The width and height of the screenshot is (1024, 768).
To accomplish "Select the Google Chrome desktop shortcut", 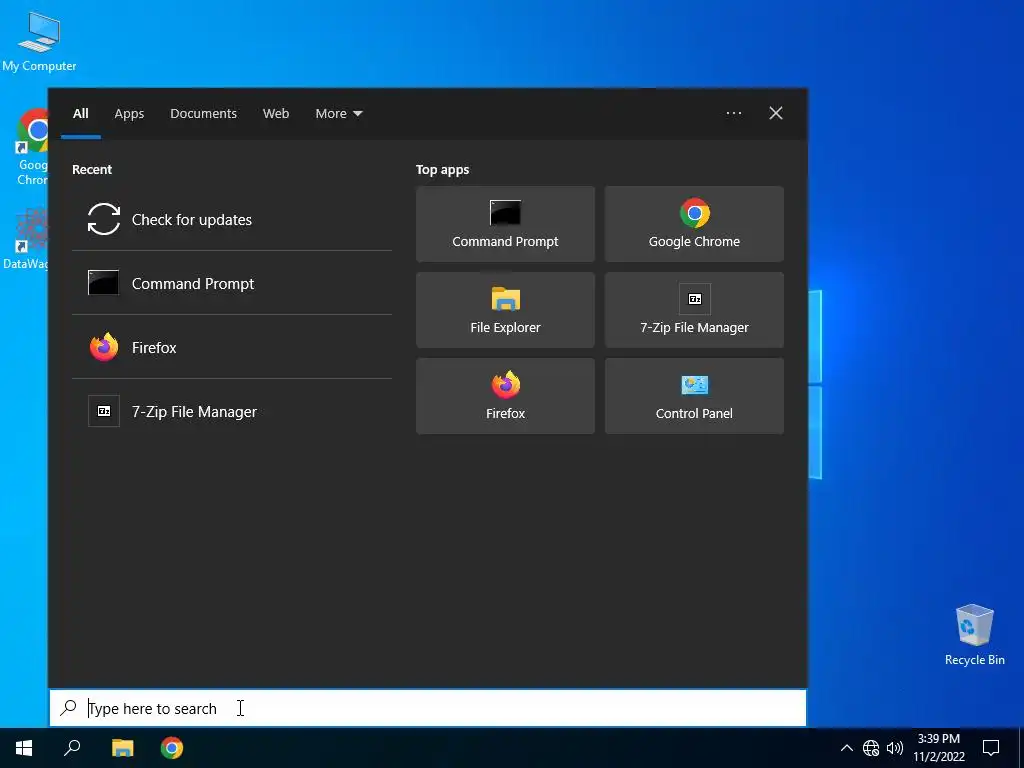I will point(32,148).
